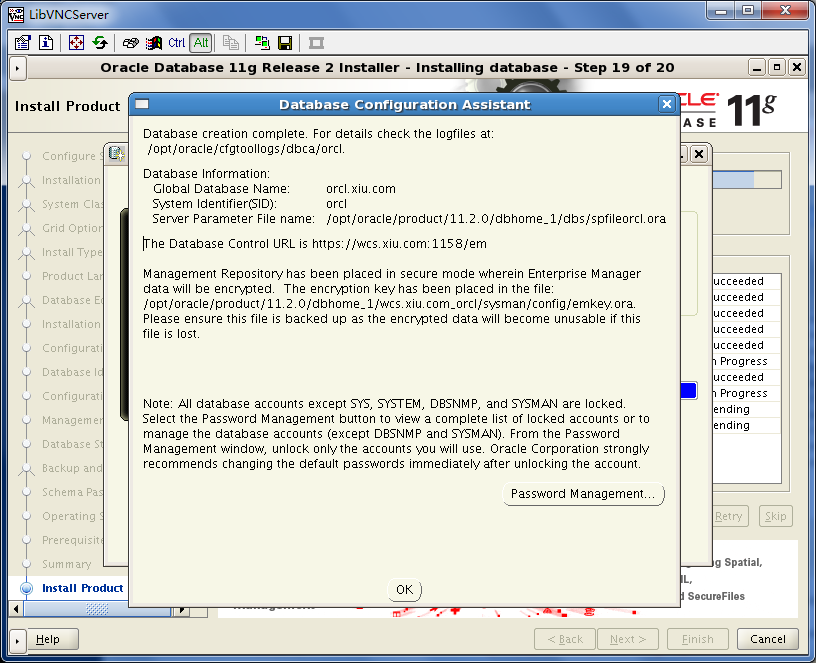Go to the previous step with Back

point(565,640)
